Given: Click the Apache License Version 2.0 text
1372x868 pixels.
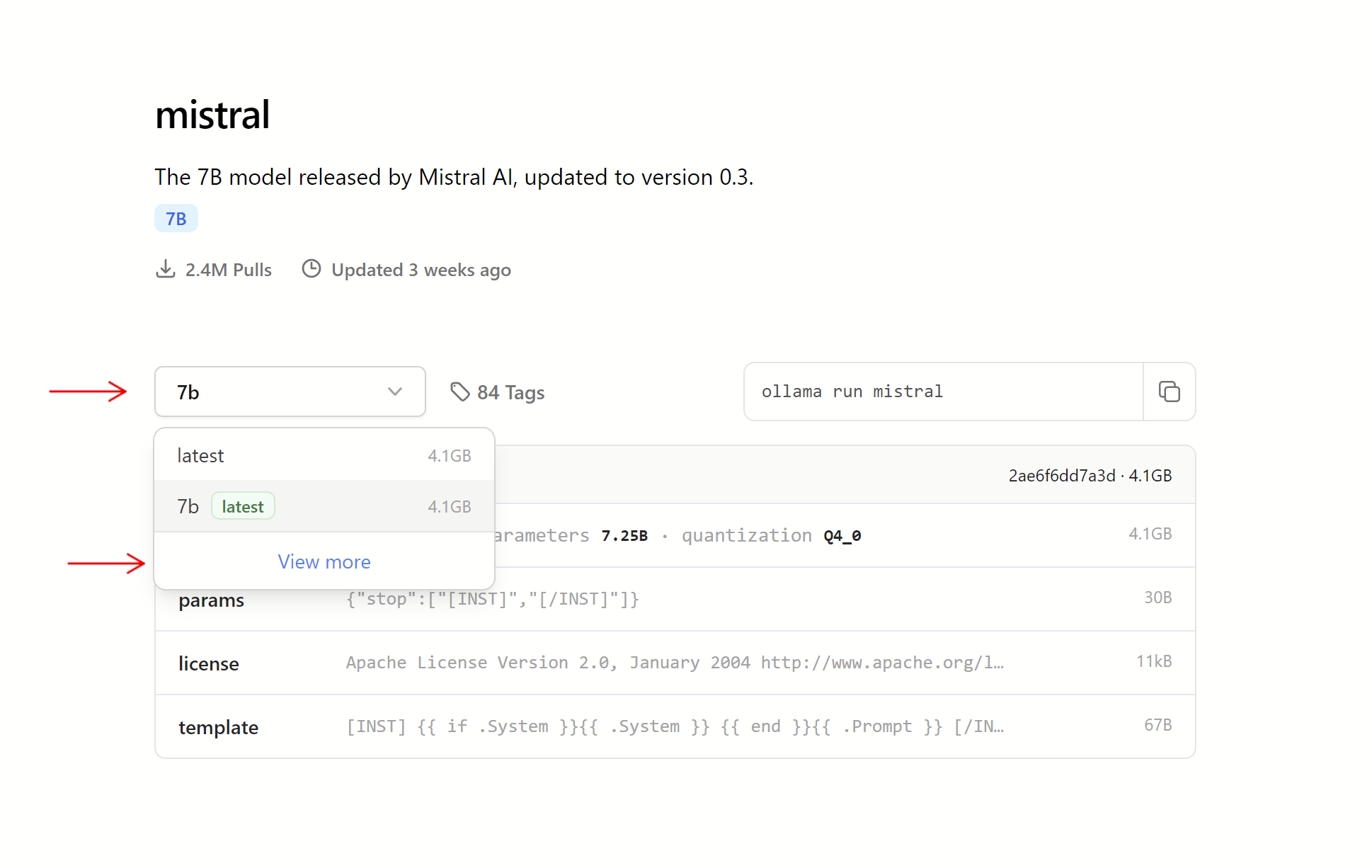Looking at the screenshot, I should (x=675, y=663).
